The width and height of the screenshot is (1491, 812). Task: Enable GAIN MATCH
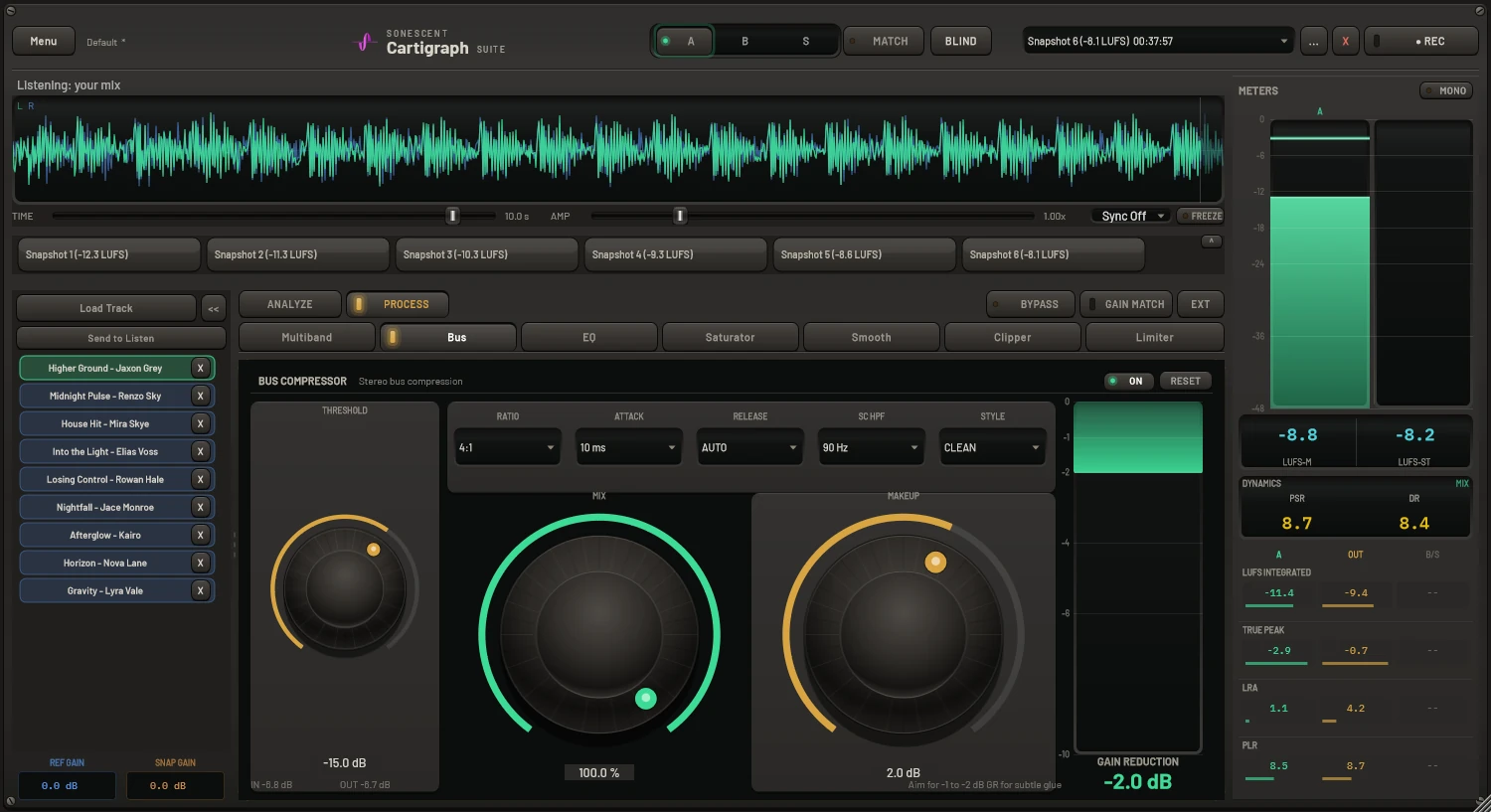point(1127,304)
